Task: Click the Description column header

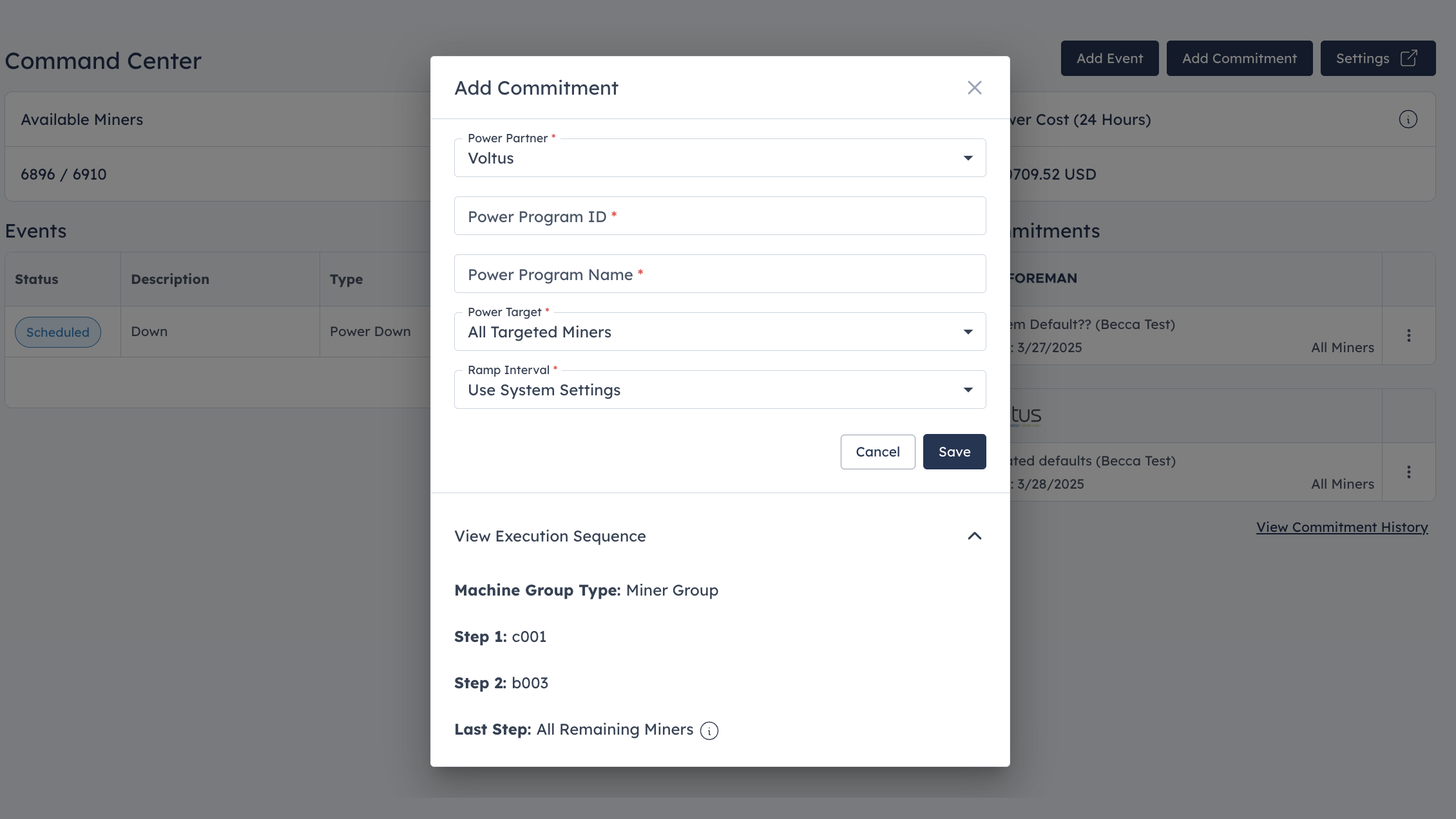Action: click(x=170, y=279)
